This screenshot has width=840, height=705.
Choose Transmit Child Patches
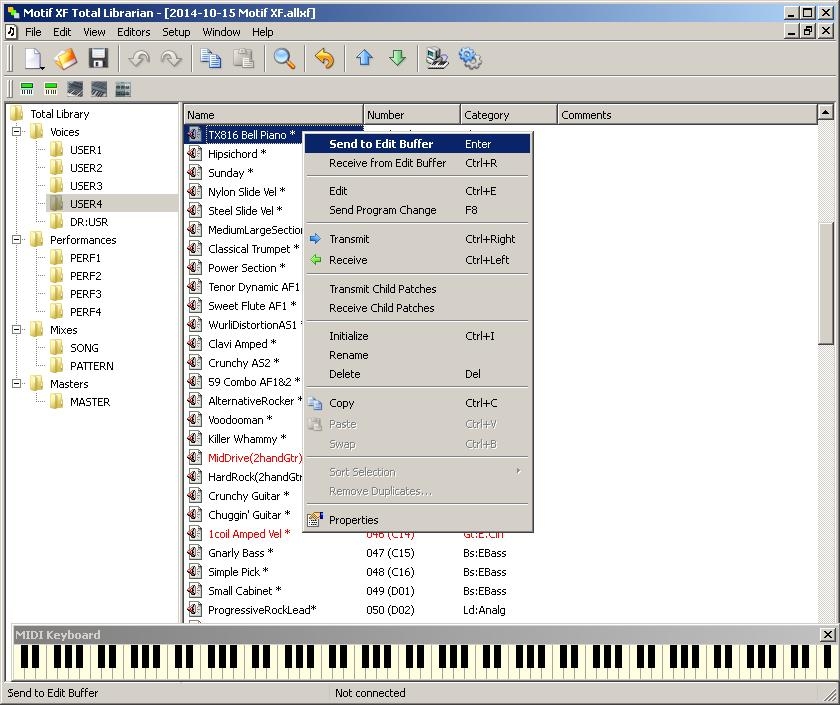[417, 289]
